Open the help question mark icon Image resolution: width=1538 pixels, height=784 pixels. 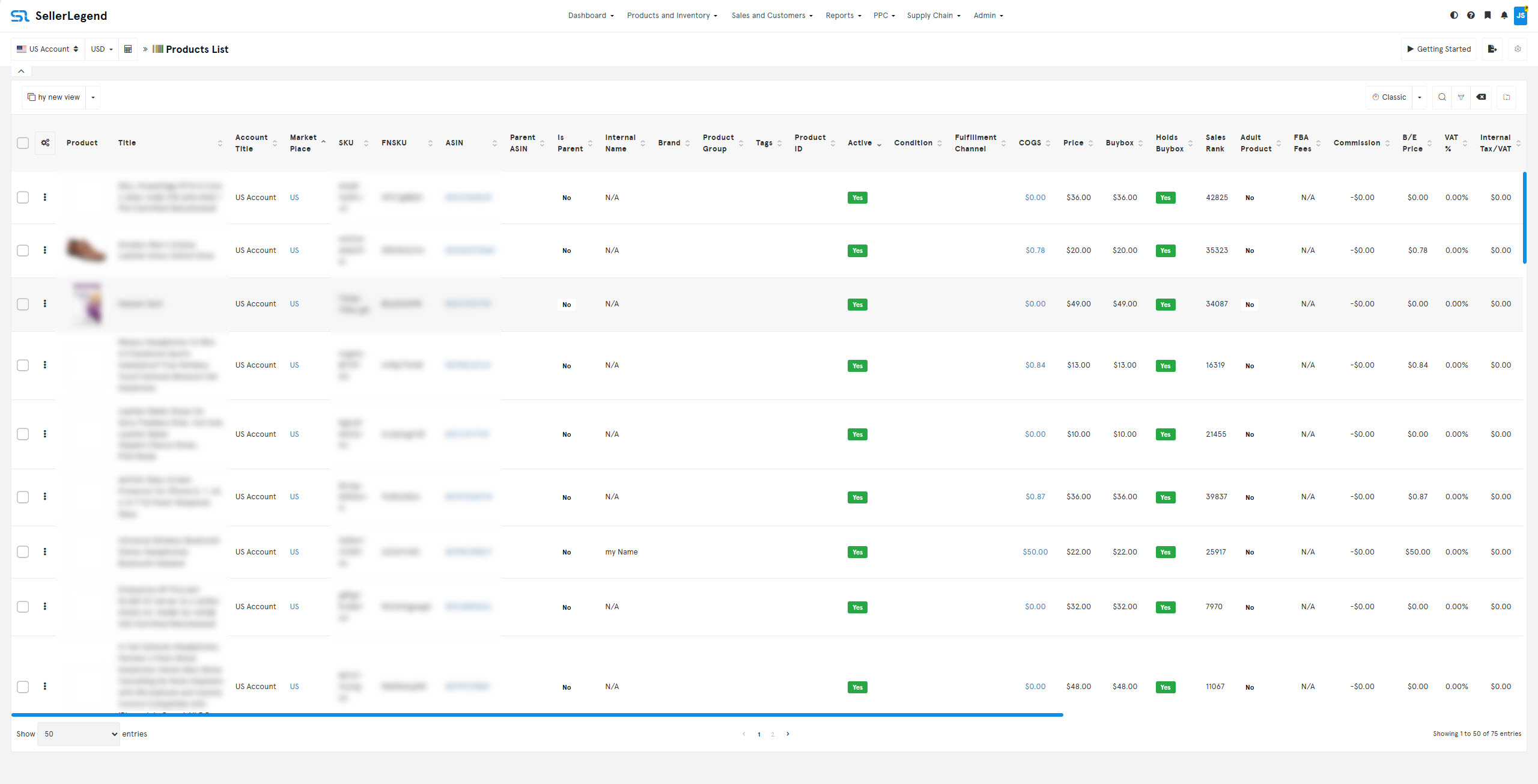tap(1471, 16)
